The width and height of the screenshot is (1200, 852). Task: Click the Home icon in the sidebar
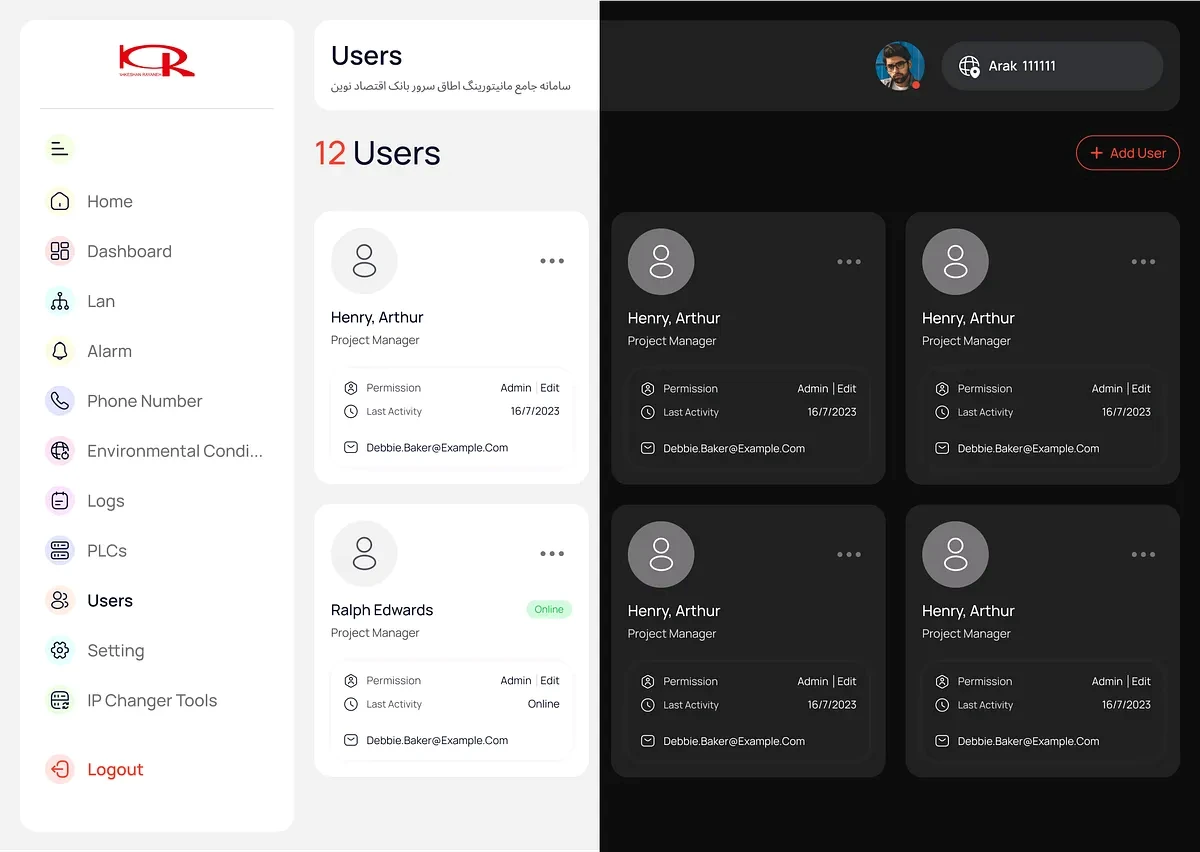coord(60,201)
